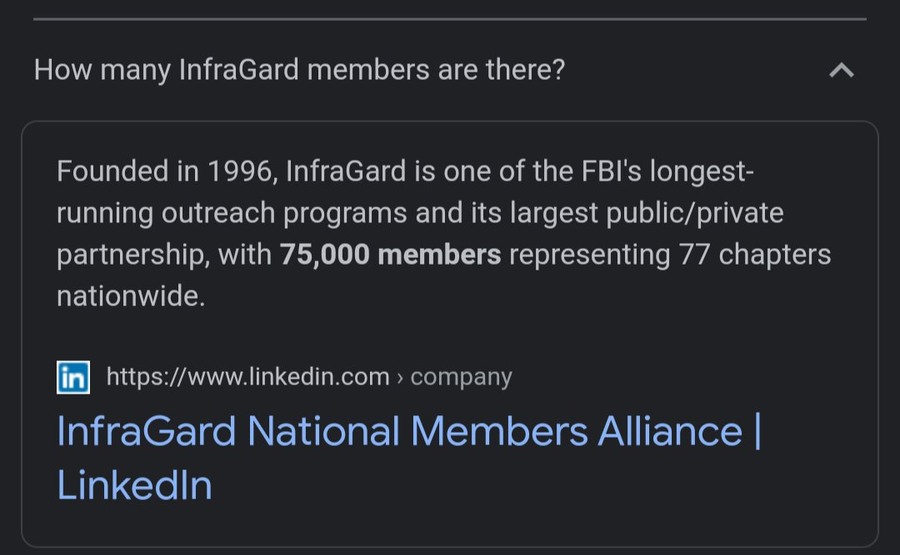This screenshot has height=555, width=900.
Task: Click the 'FBI's longest-' phrase
Action: tap(668, 171)
